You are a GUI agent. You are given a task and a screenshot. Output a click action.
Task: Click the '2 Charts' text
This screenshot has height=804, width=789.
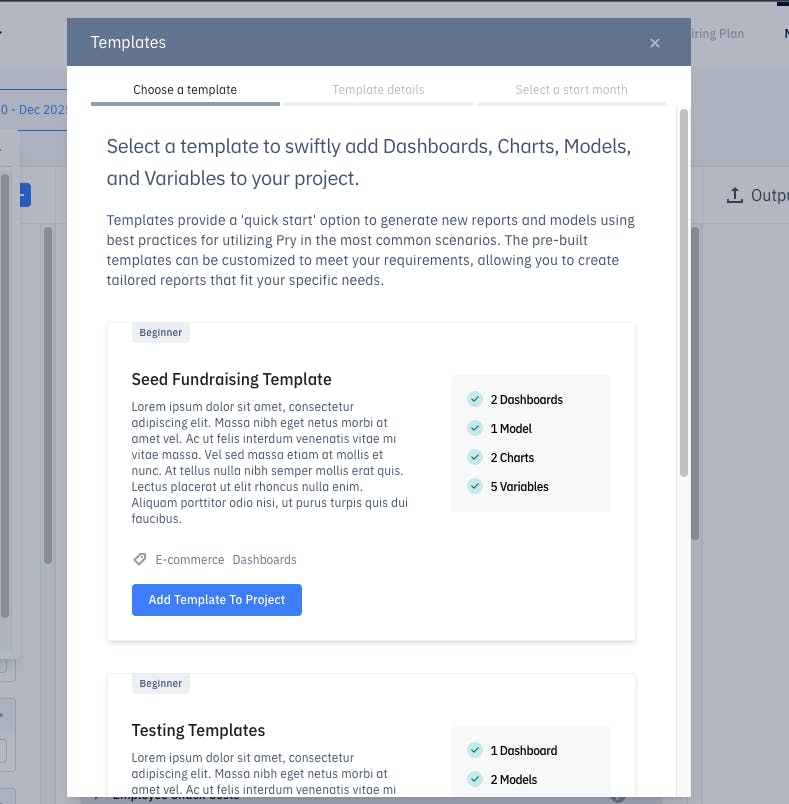click(x=512, y=457)
